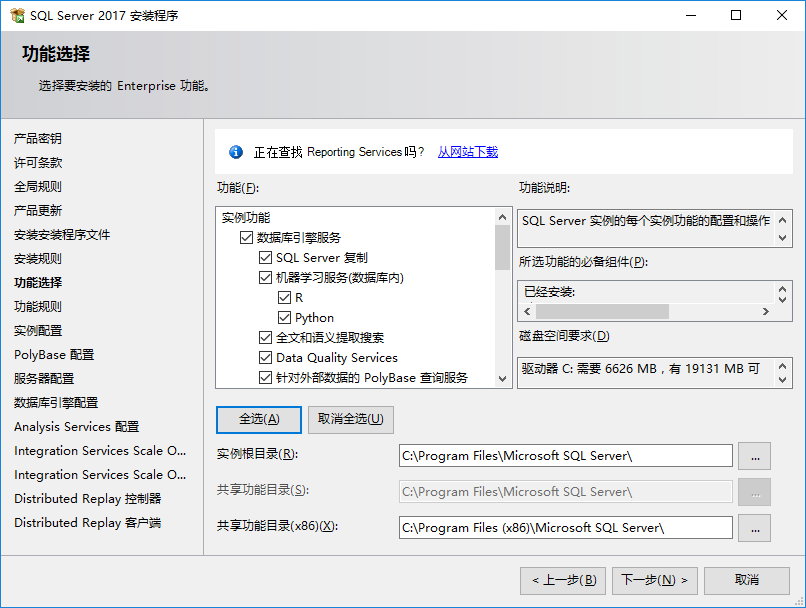Browse for 共享功能目录(x86) with ... button
Viewport: 806px width, 608px height.
(x=755, y=528)
